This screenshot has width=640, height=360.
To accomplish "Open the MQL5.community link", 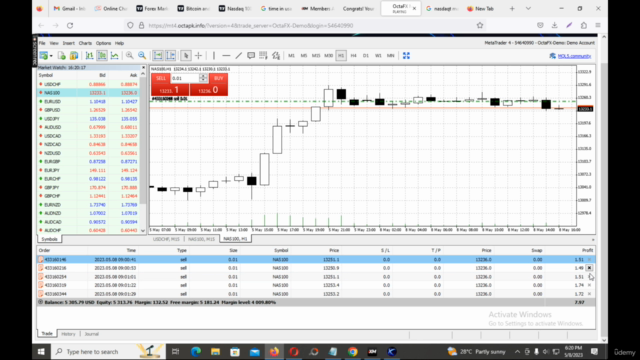I will click(574, 56).
